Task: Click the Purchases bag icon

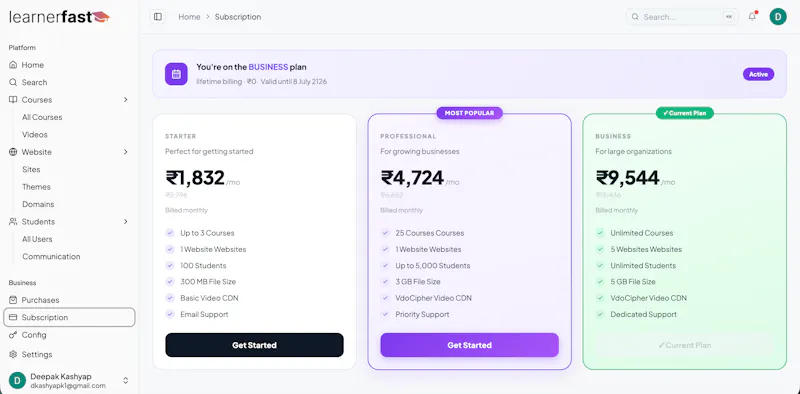Action: (13, 300)
